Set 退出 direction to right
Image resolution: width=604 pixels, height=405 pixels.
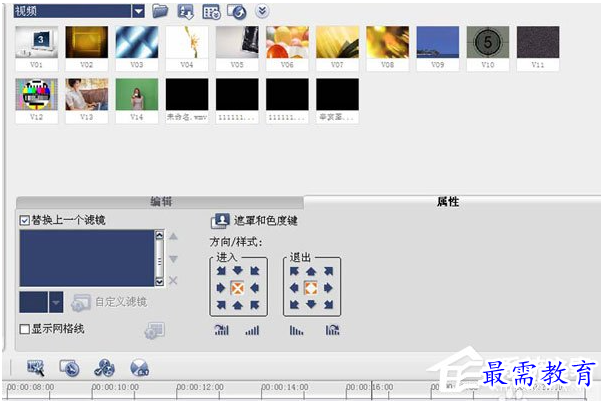[329, 288]
